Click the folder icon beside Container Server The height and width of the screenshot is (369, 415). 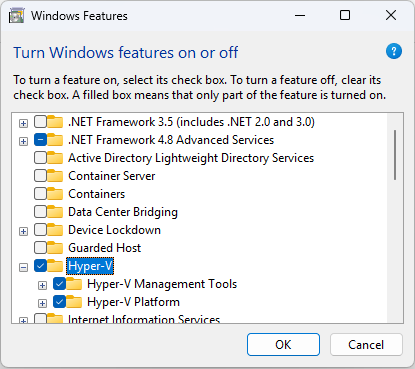pyautogui.click(x=55, y=176)
